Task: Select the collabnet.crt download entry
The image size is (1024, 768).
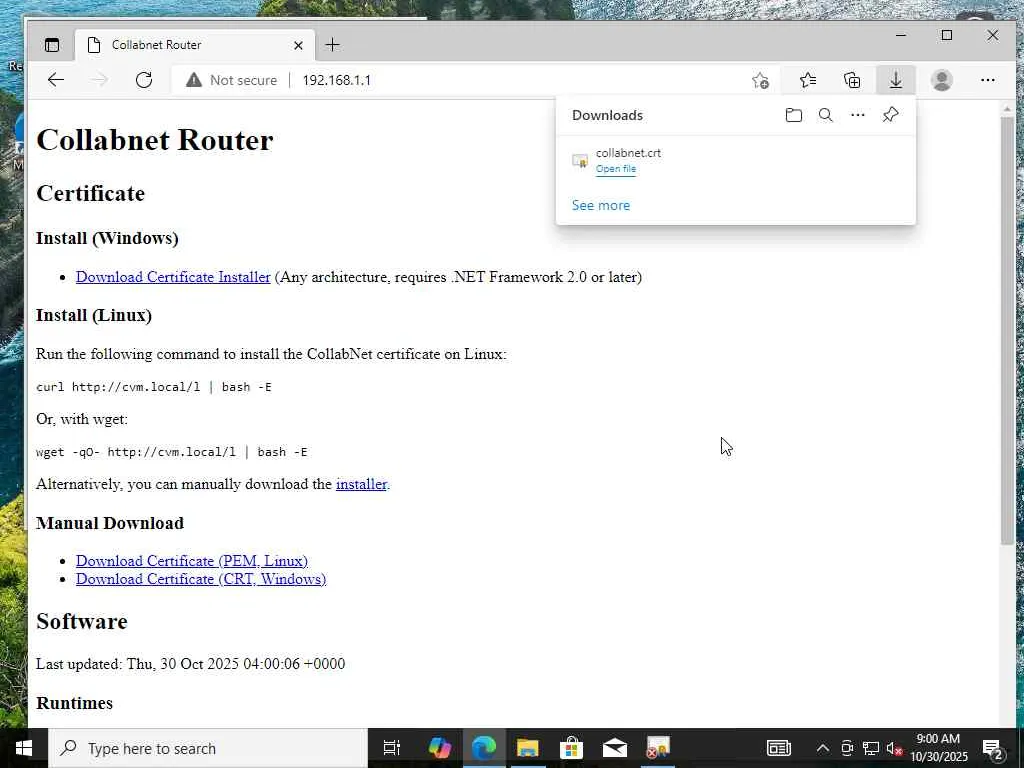Action: pos(736,161)
